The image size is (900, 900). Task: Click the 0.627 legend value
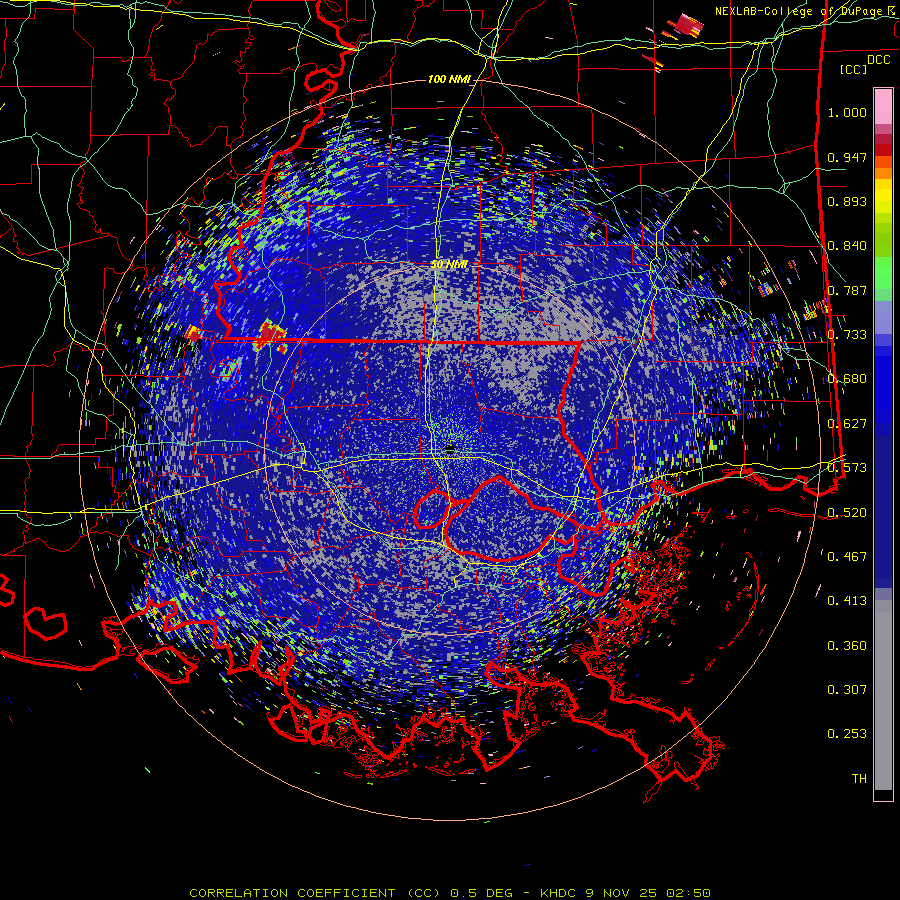tap(847, 424)
